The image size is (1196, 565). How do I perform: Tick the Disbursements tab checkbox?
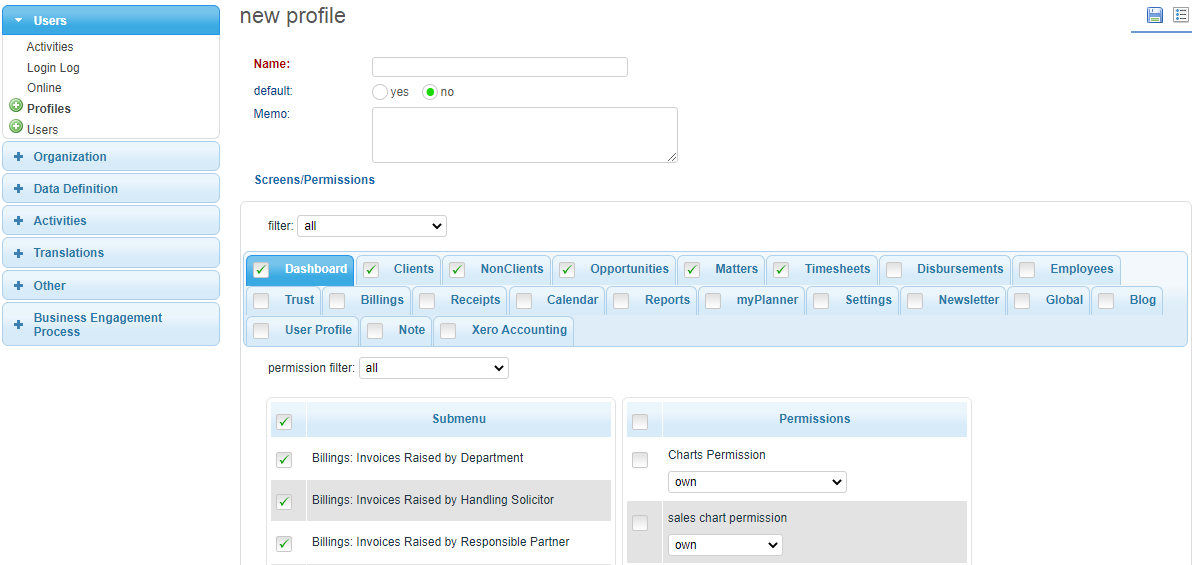(x=894, y=270)
